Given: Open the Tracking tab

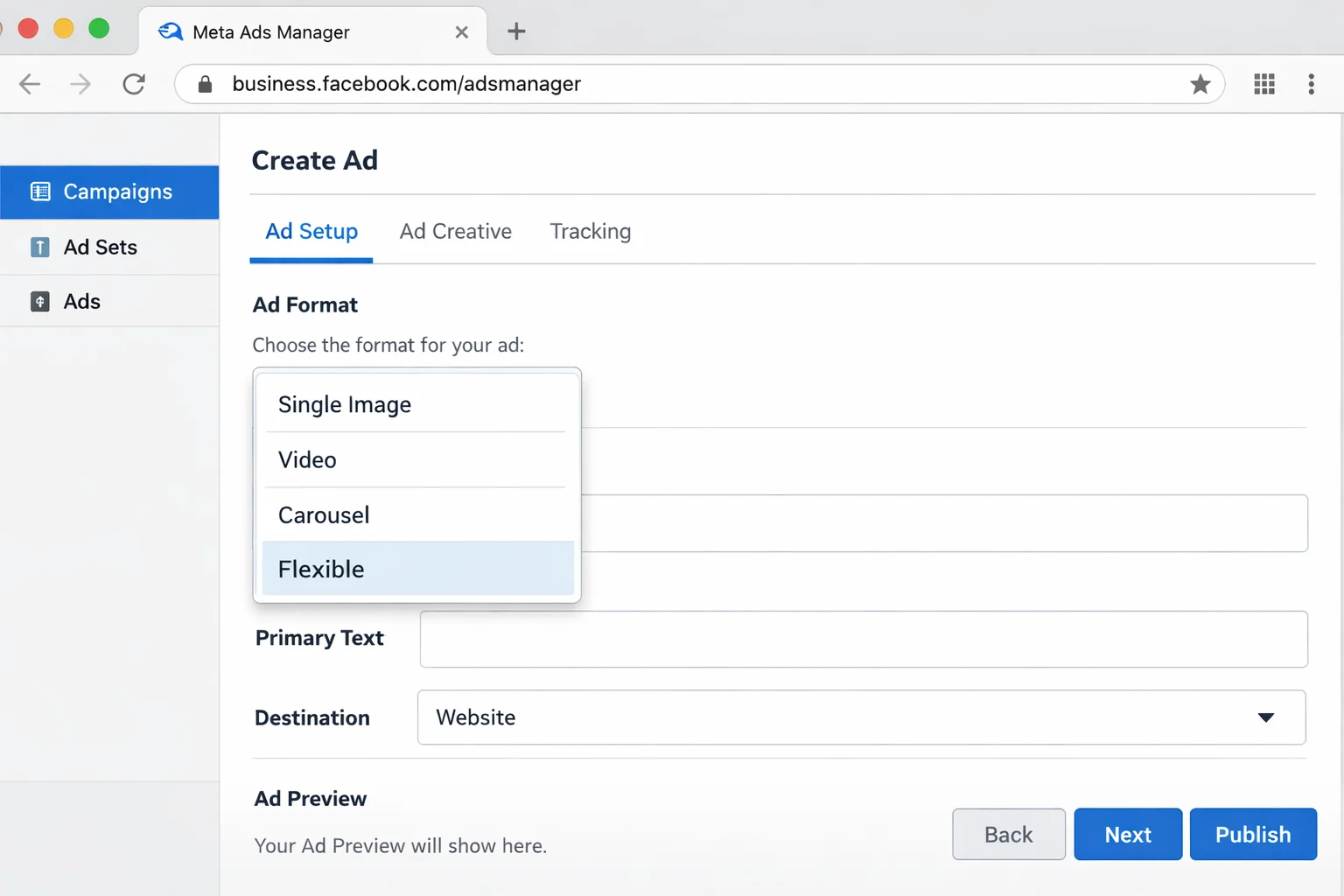Looking at the screenshot, I should tap(590, 231).
